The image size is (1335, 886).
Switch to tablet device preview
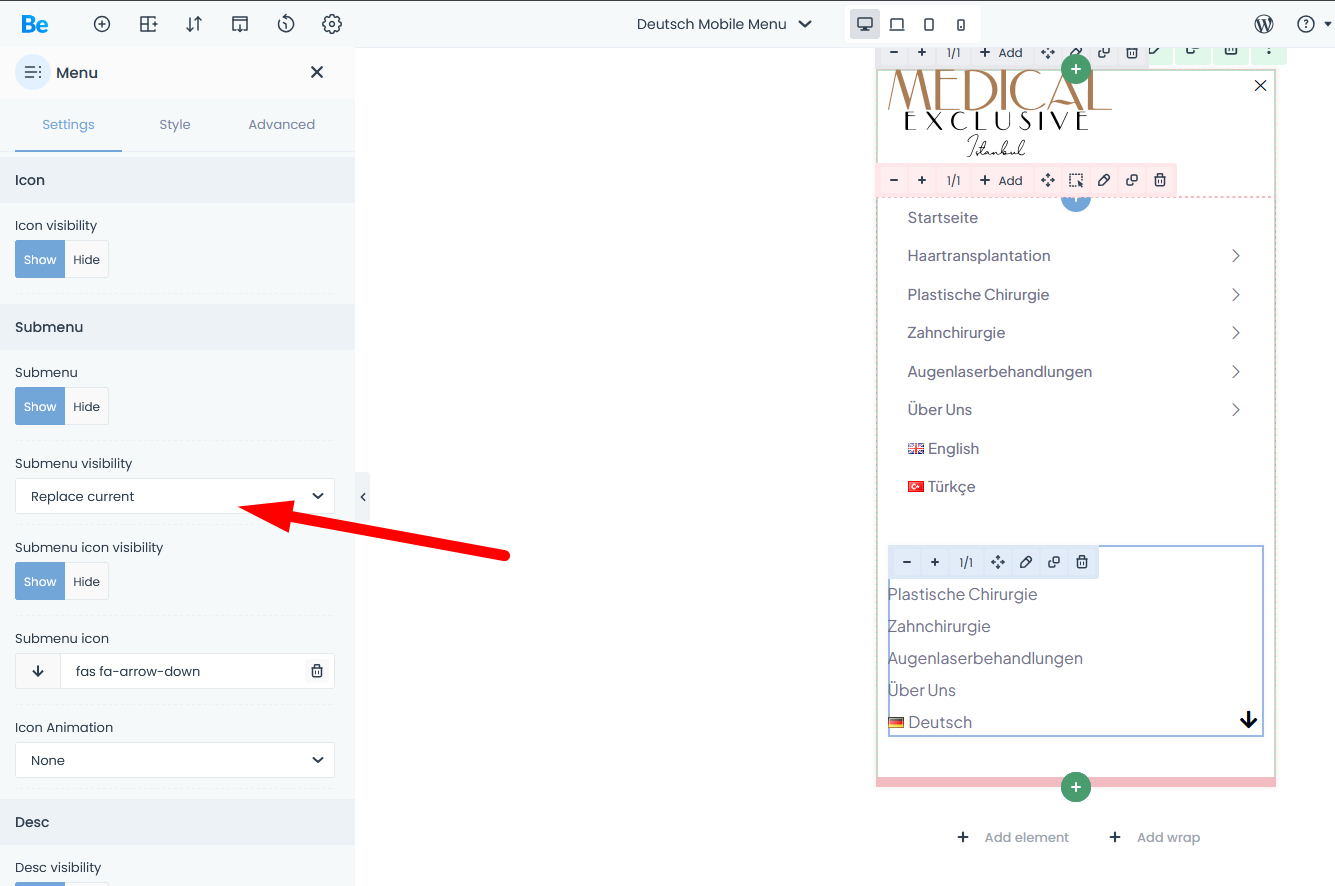[x=929, y=24]
